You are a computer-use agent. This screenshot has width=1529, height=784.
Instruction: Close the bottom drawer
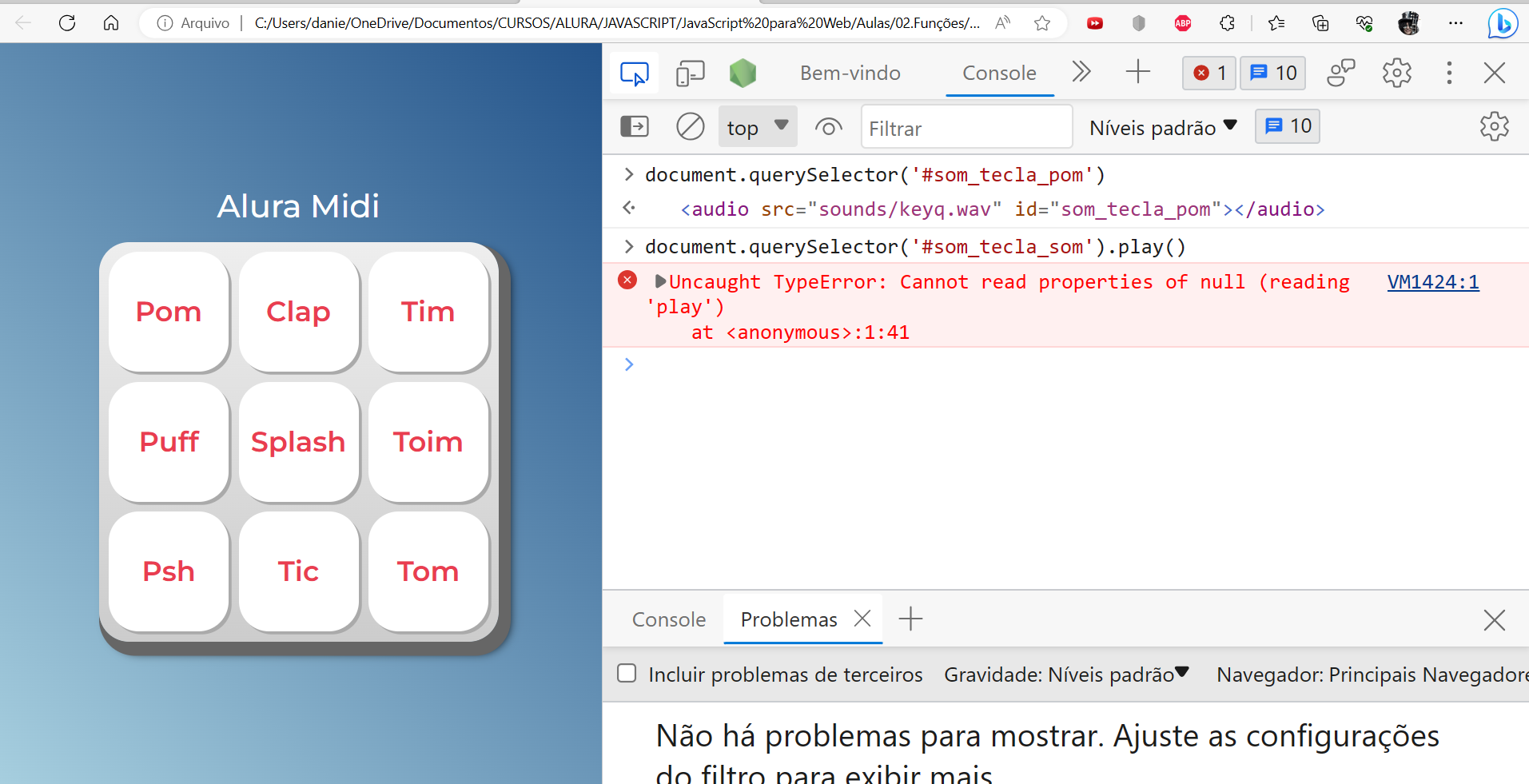tap(1495, 620)
